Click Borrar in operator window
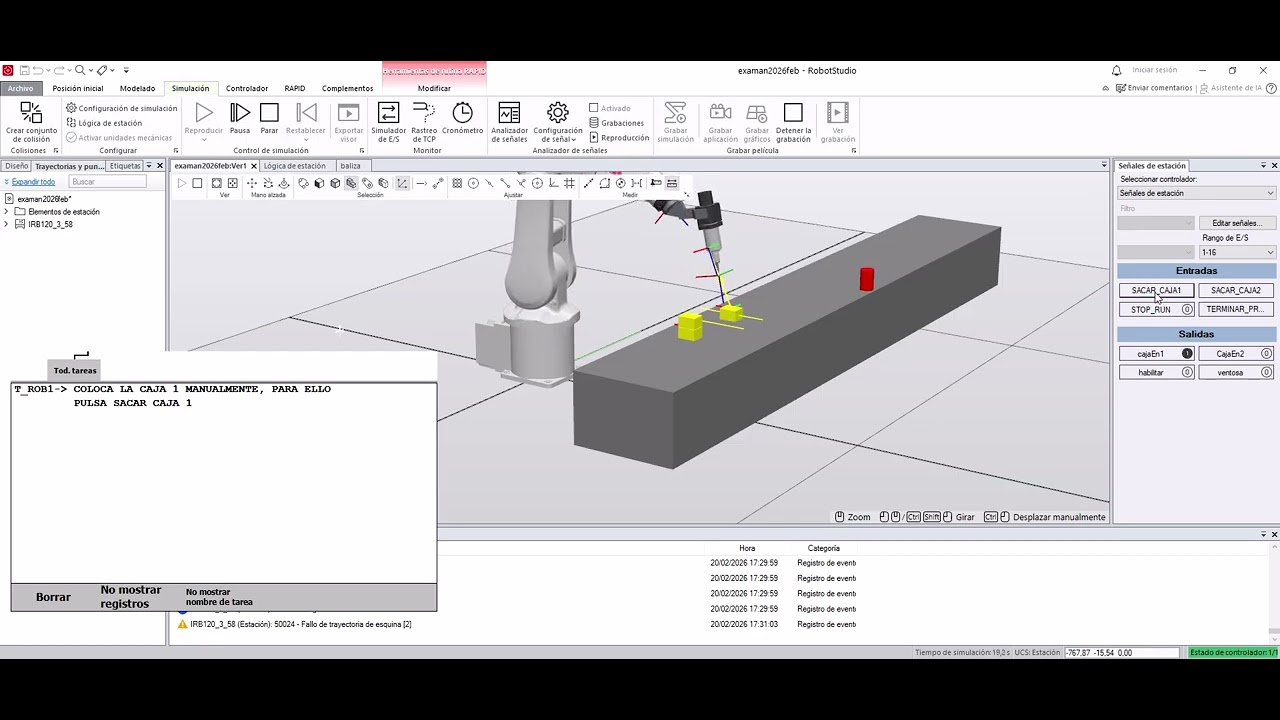The width and height of the screenshot is (1280, 720). coord(53,597)
